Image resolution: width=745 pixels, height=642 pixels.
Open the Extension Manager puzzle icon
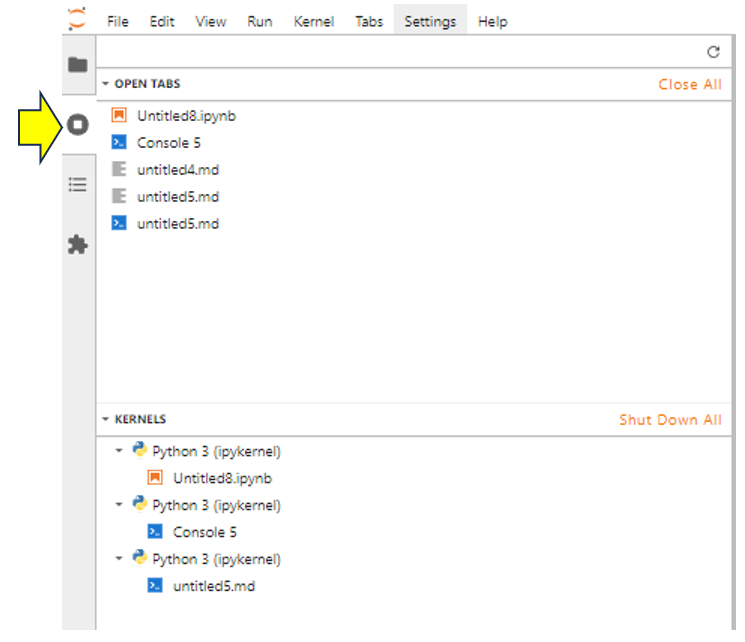pyautogui.click(x=77, y=245)
